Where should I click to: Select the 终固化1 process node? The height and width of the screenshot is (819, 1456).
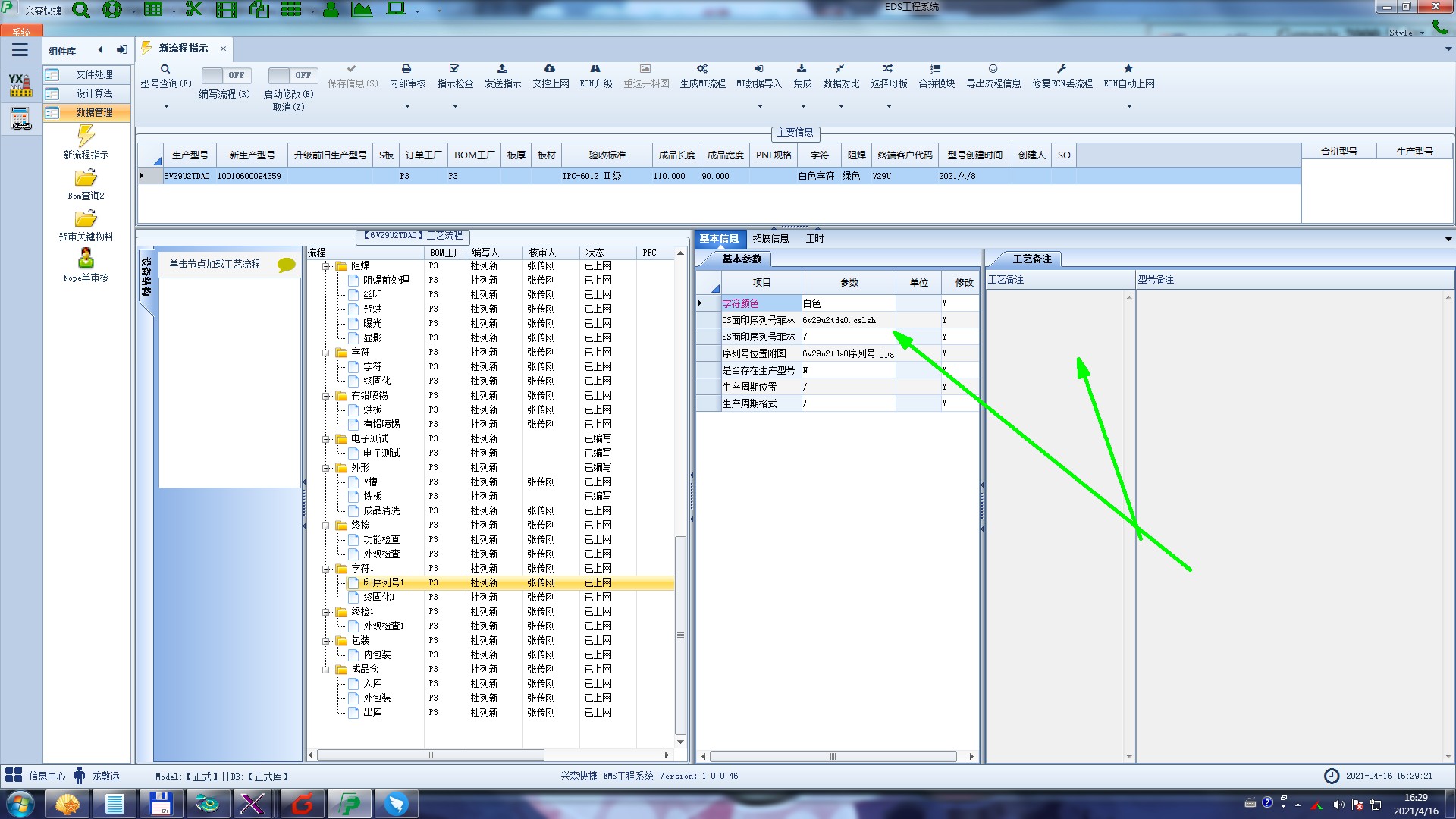click(x=378, y=597)
